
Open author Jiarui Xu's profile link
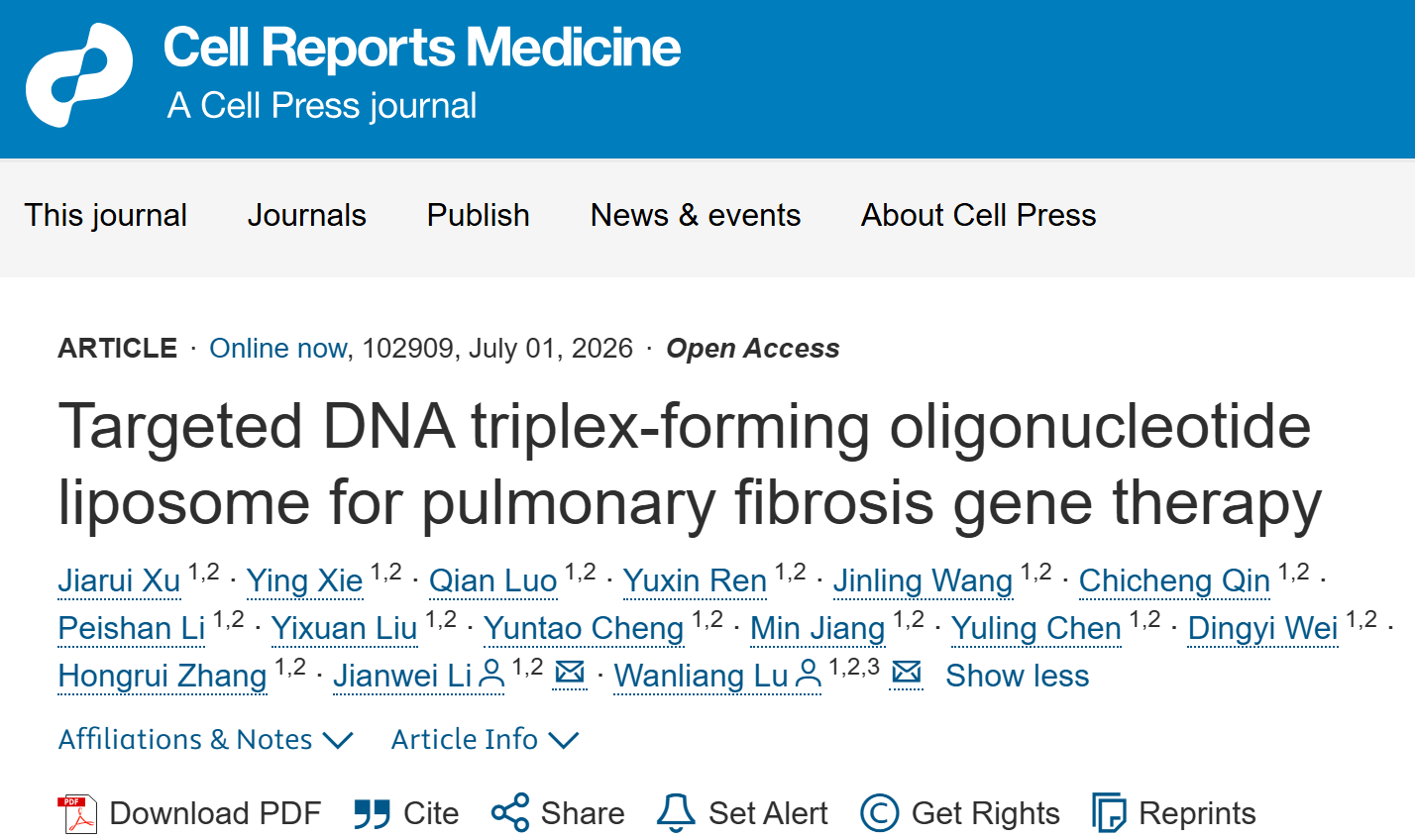click(119, 580)
